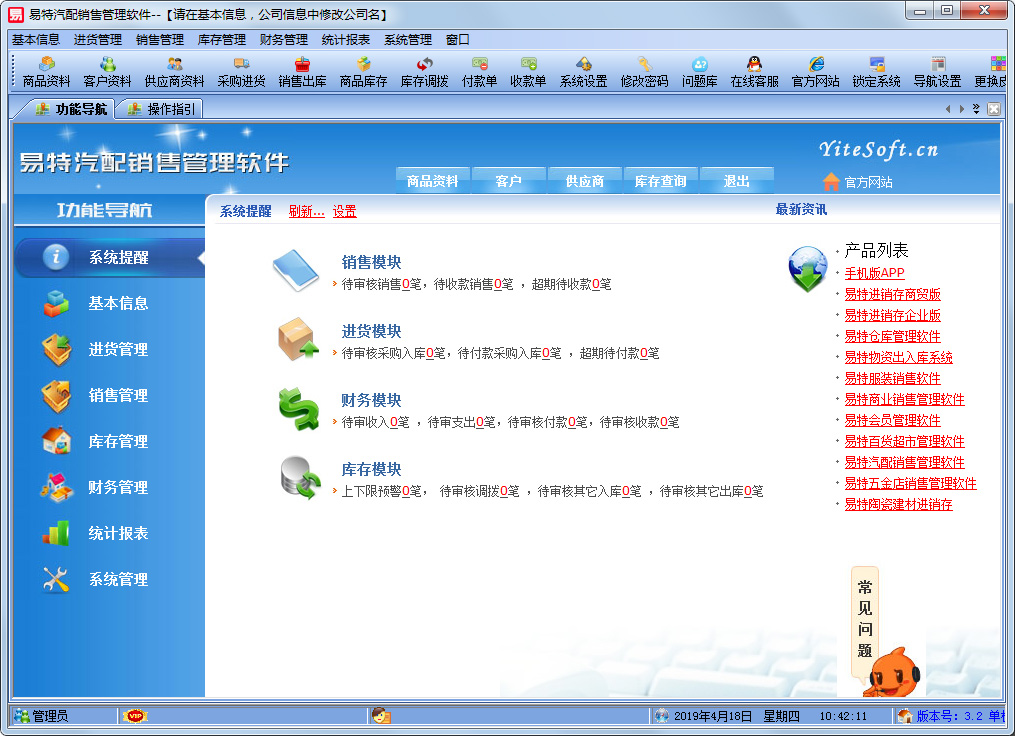Open 商品资料 toolbar icon

(46, 72)
